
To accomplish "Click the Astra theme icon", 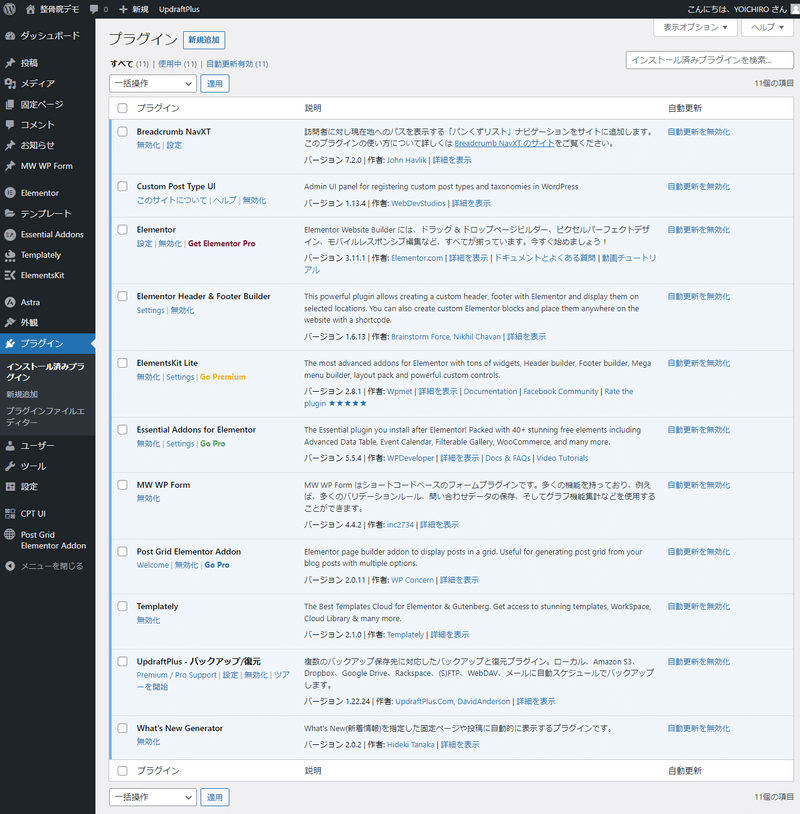I will point(10,302).
